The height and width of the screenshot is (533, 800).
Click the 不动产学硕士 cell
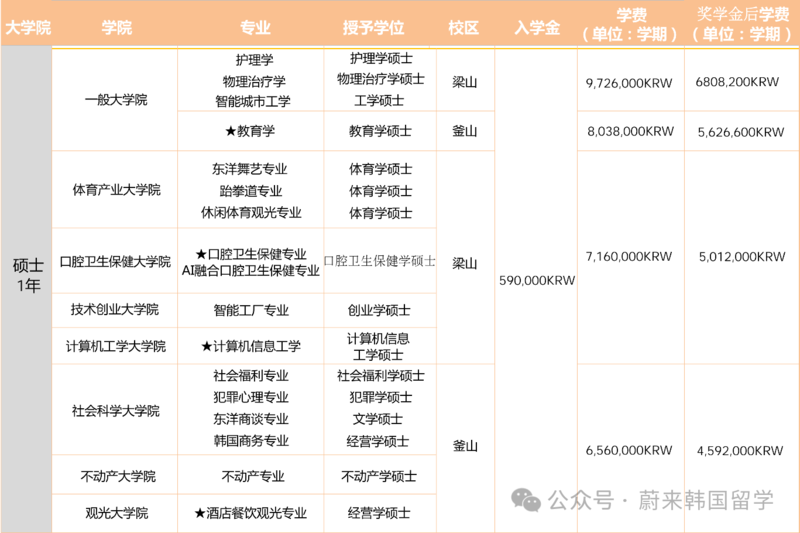click(x=380, y=474)
